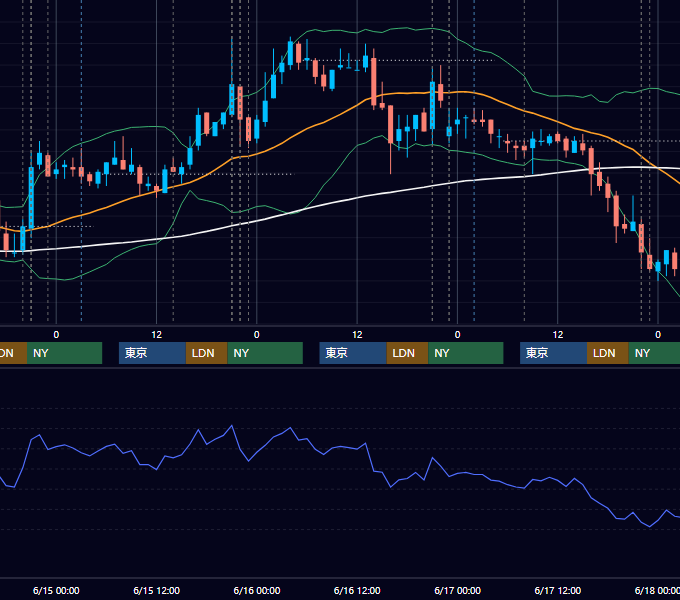680x600 pixels.
Task: Select the NY session block for 6/16
Action: click(x=466, y=353)
